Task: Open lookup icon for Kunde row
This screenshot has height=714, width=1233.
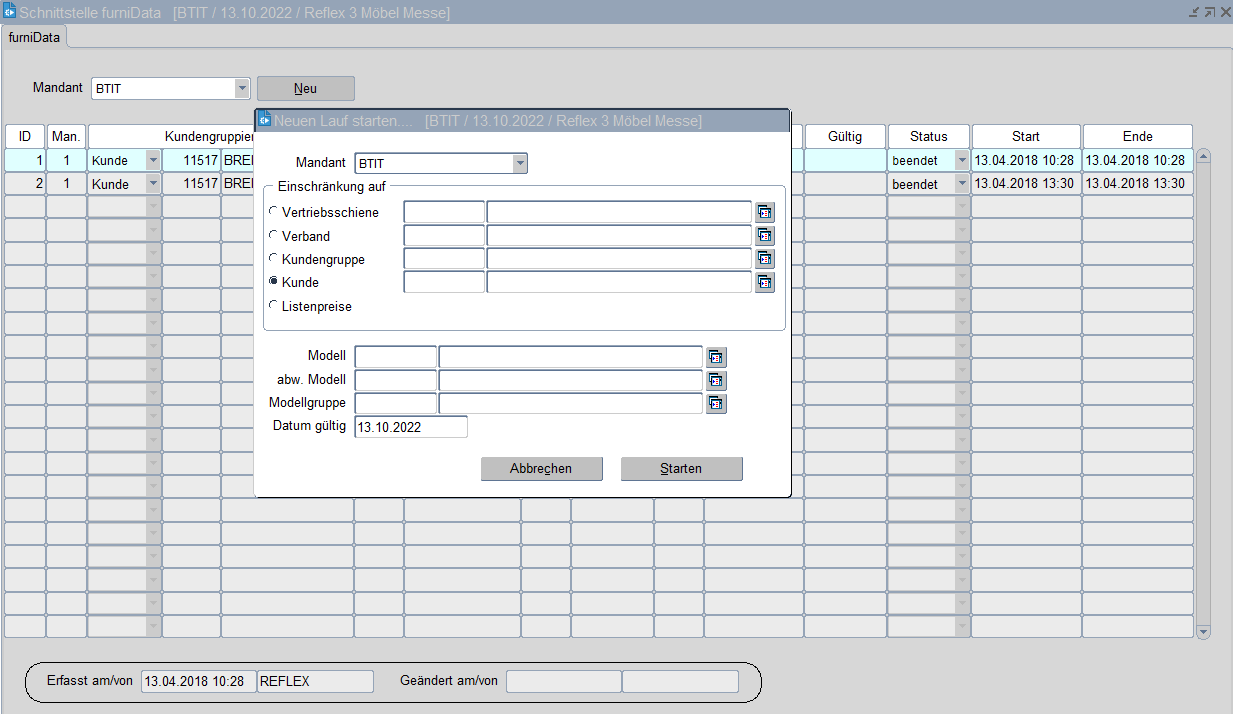Action: [764, 282]
